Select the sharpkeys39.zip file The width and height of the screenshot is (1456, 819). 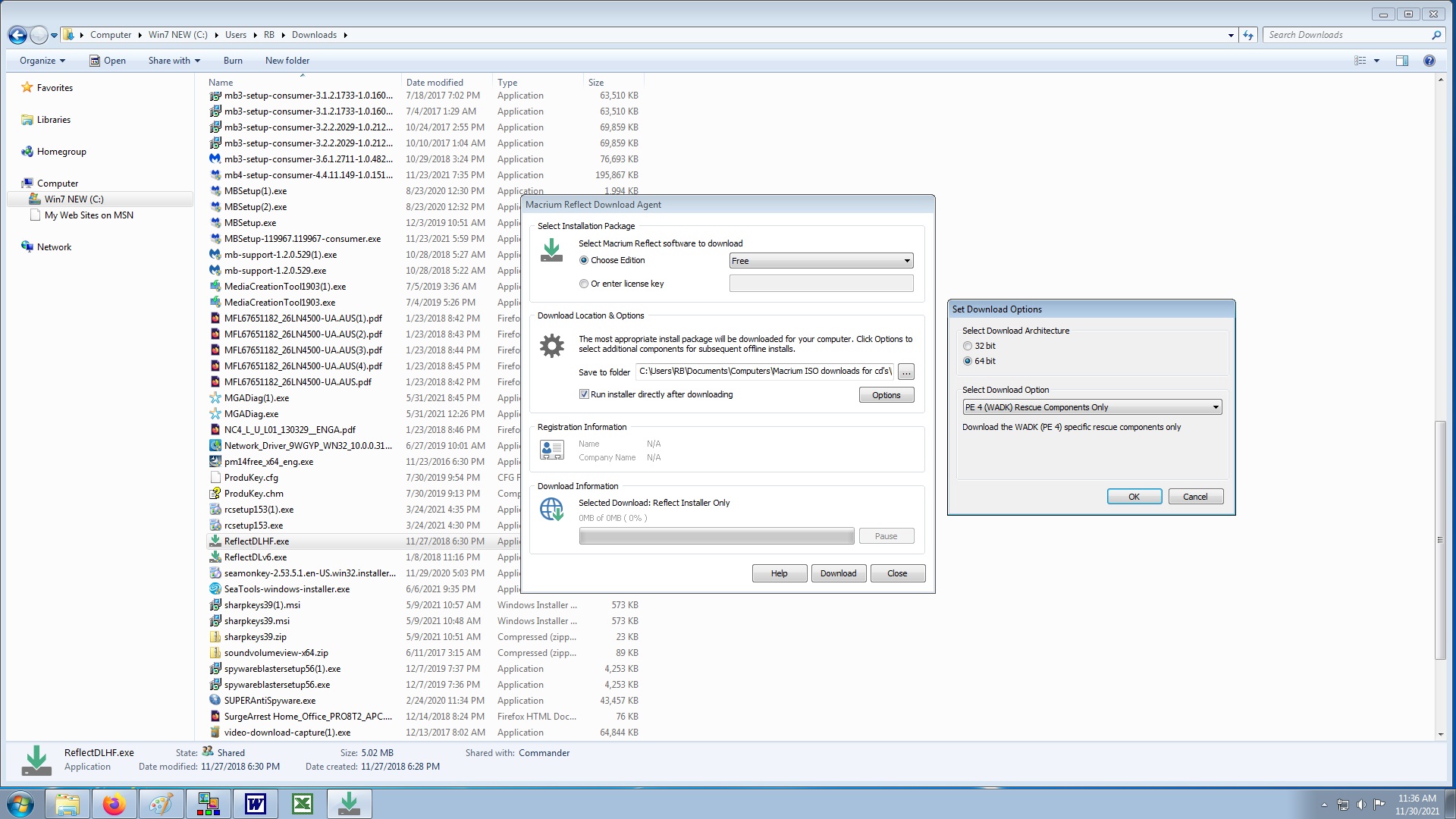256,637
